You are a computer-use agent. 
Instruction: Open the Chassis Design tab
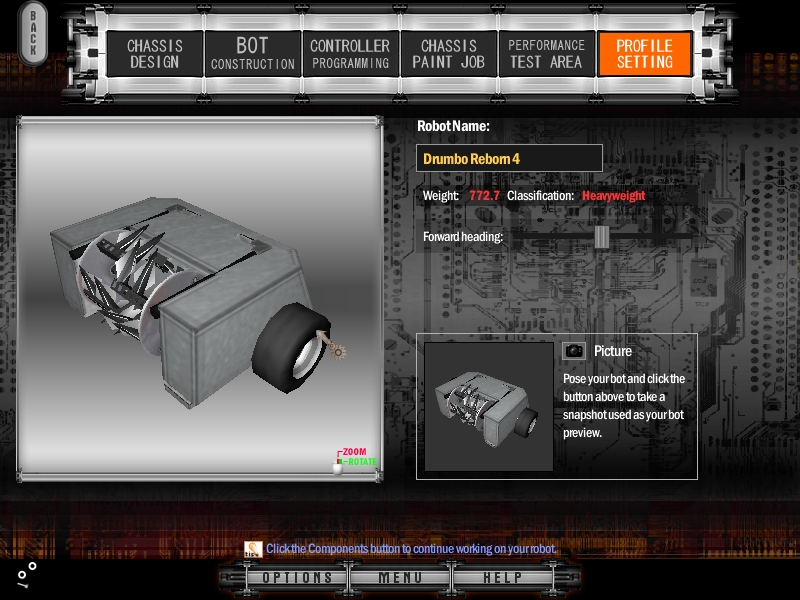(x=155, y=54)
